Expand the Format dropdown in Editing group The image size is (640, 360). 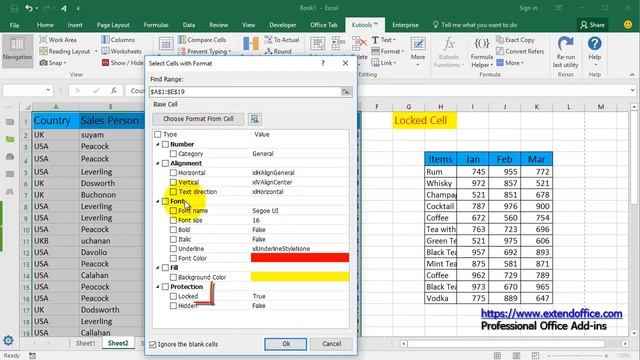tap(402, 51)
